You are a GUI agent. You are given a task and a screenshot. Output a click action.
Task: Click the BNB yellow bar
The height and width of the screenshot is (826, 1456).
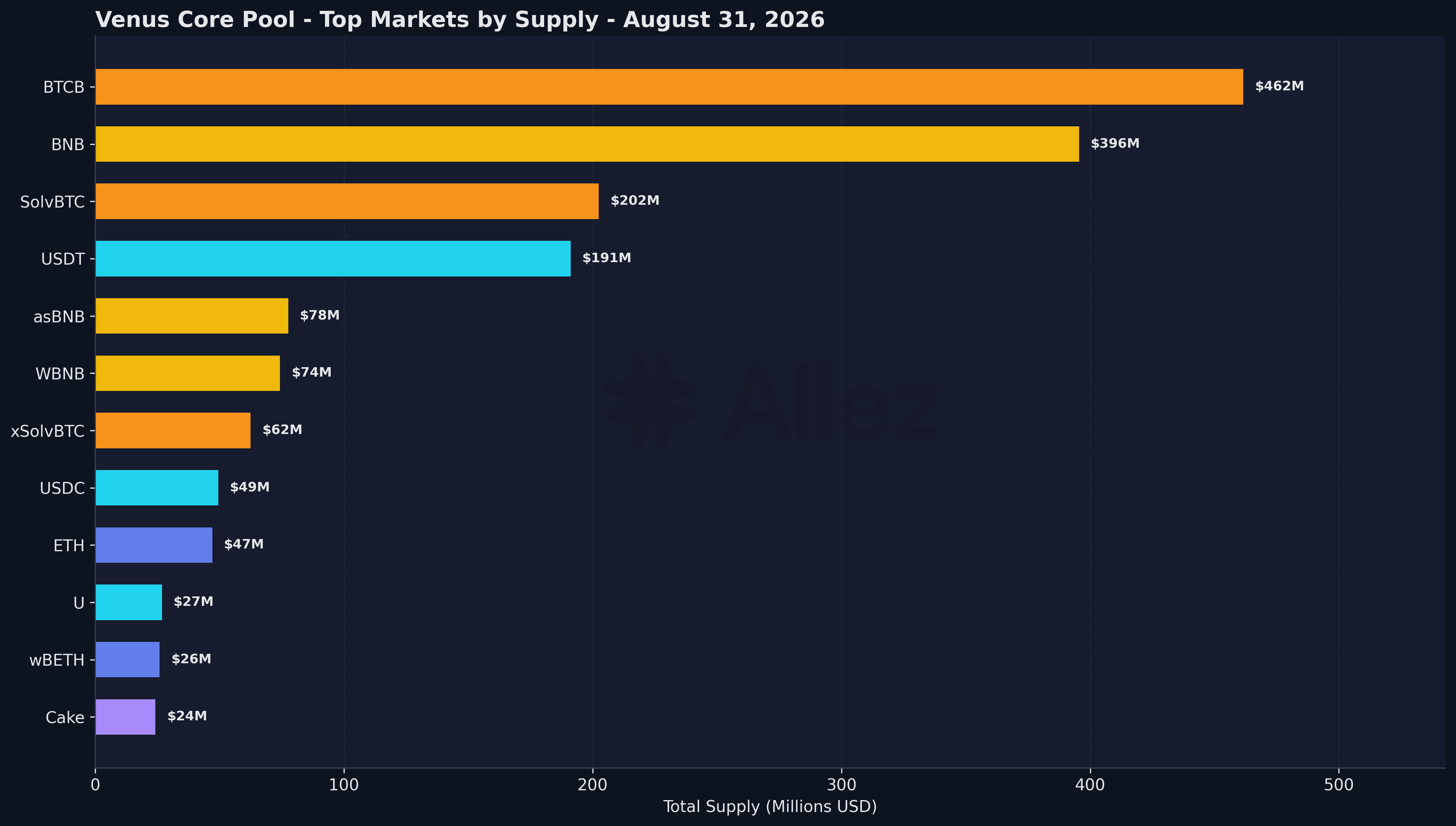point(588,144)
